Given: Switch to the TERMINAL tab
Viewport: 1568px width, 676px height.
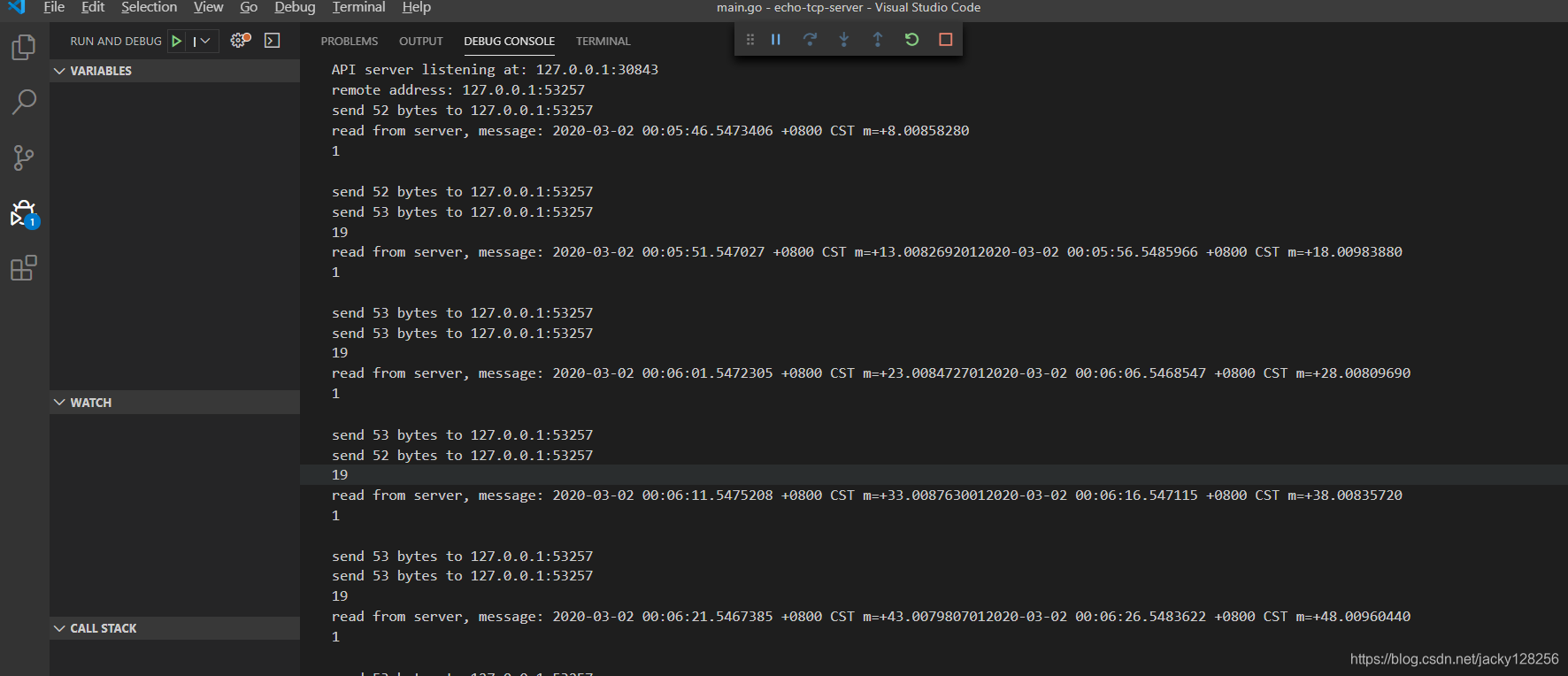Looking at the screenshot, I should (x=603, y=42).
